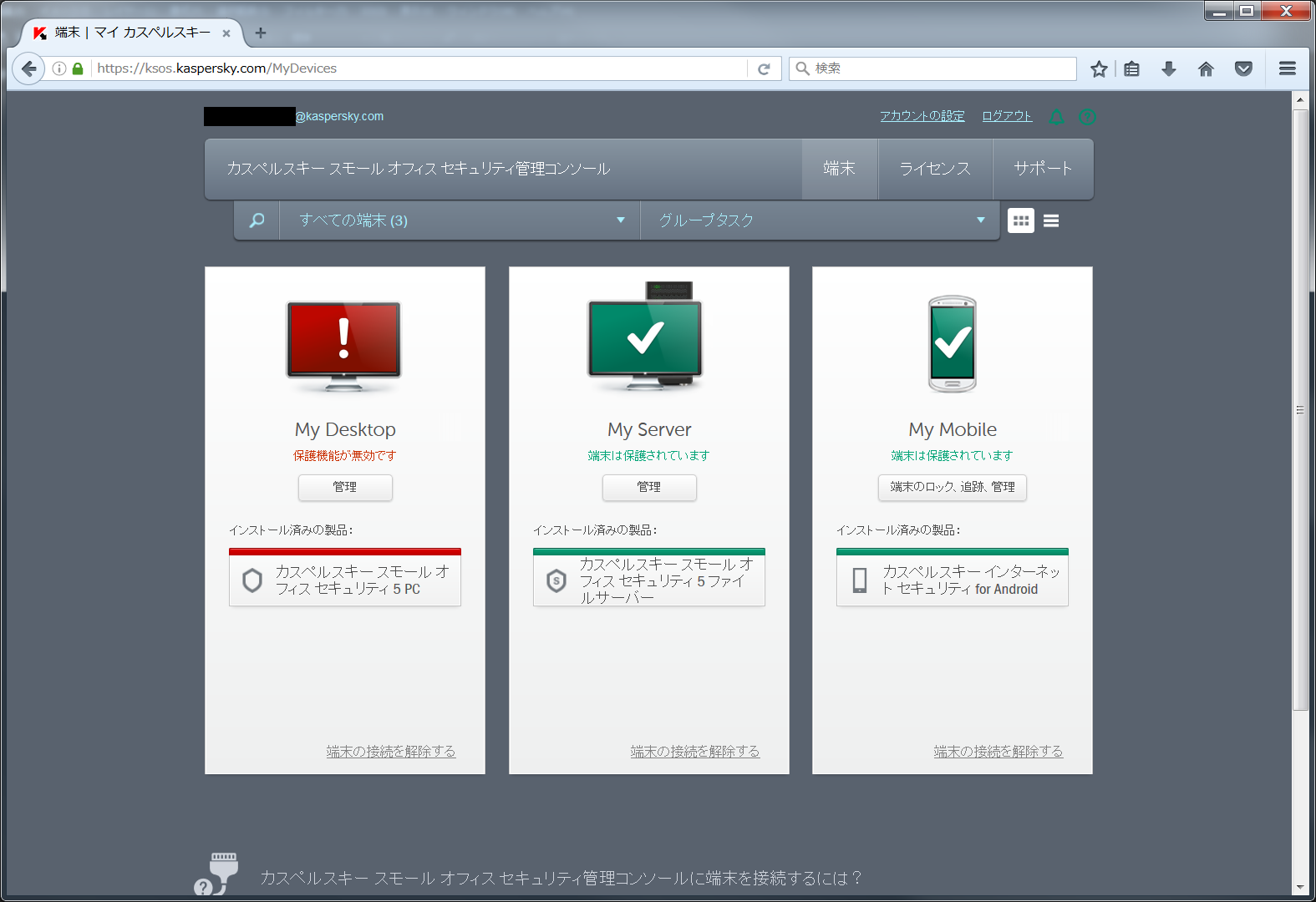Click the page vertical scrollbar thumb
Image resolution: width=1316 pixels, height=902 pixels.
click(1300, 409)
